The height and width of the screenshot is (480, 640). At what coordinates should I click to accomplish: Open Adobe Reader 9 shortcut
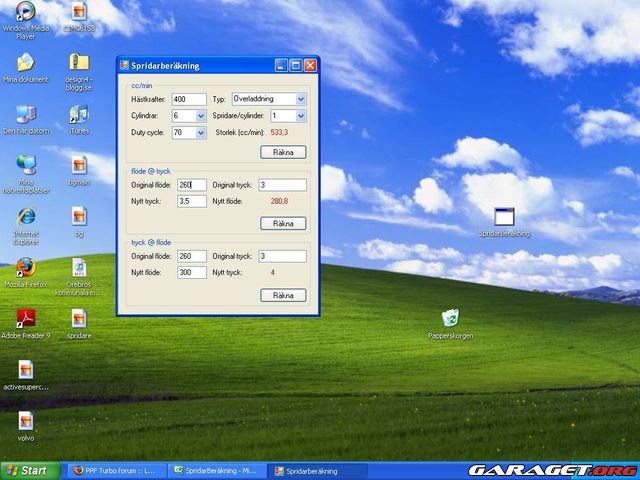pyautogui.click(x=25, y=319)
